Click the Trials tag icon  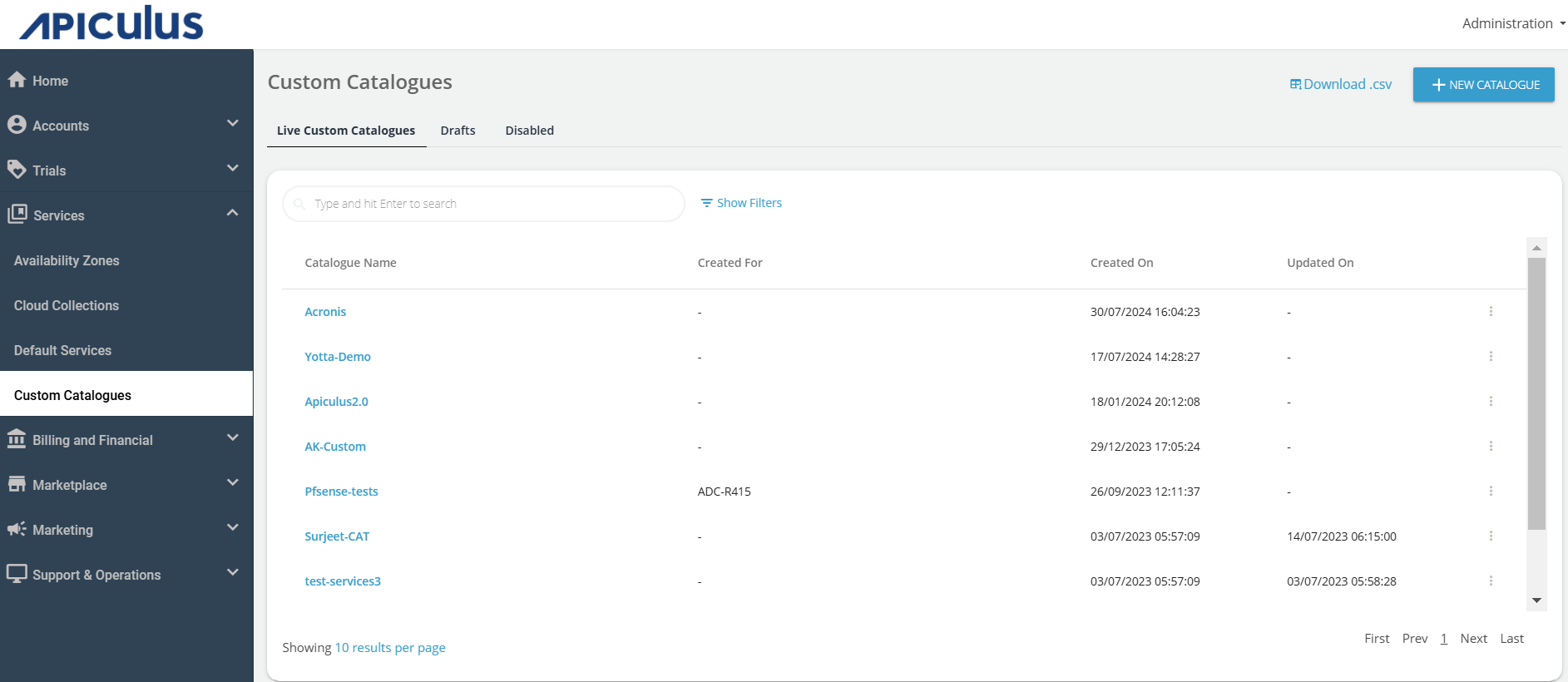coord(17,170)
